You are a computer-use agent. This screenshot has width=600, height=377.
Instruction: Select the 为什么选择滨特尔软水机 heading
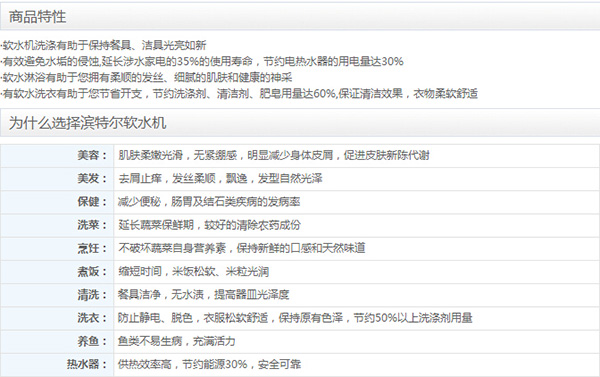tap(88, 123)
